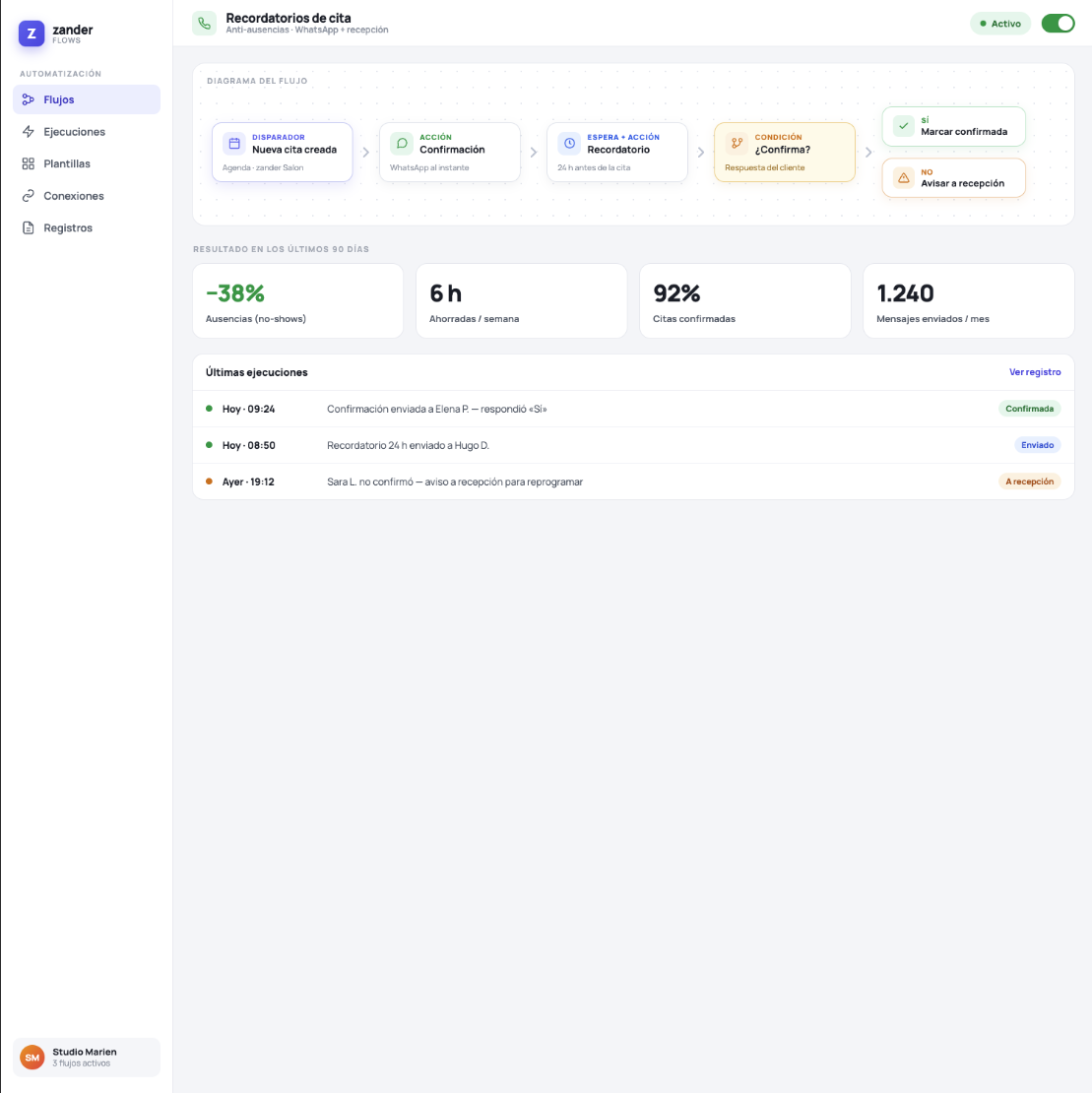Click the calendar icon in Disparador node

tap(234, 144)
